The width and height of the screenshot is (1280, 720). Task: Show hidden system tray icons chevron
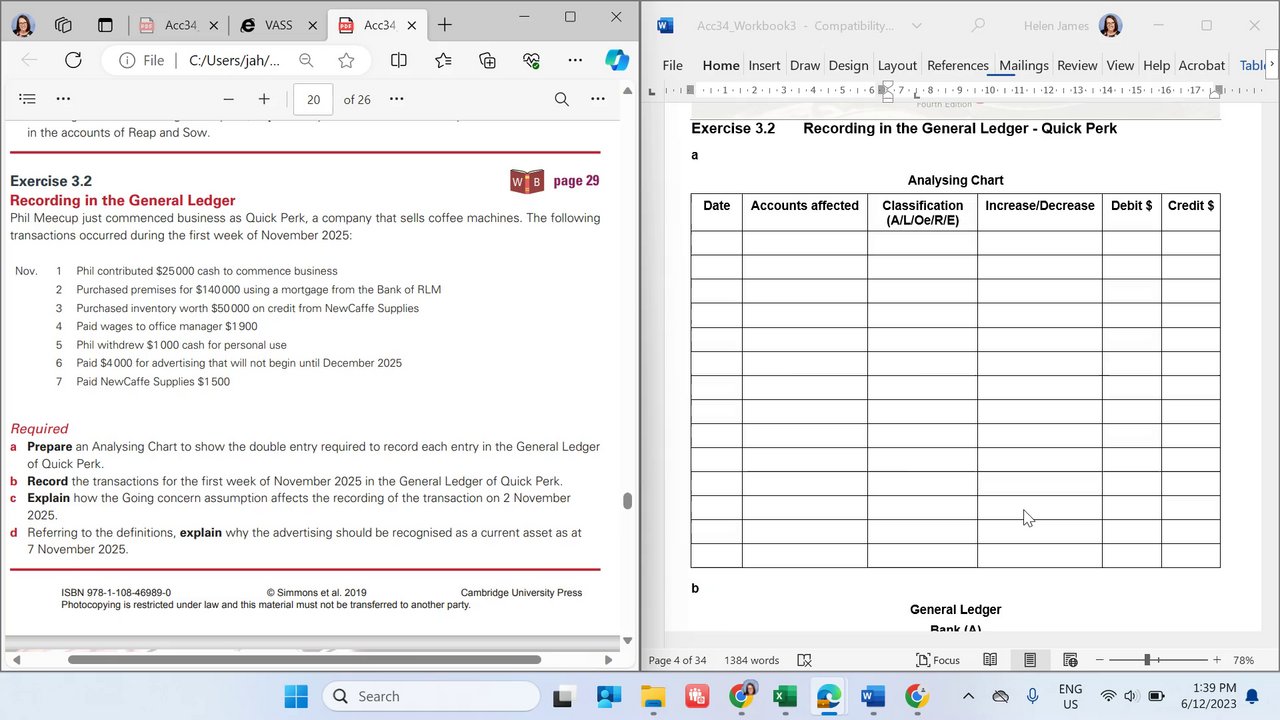pos(968,696)
